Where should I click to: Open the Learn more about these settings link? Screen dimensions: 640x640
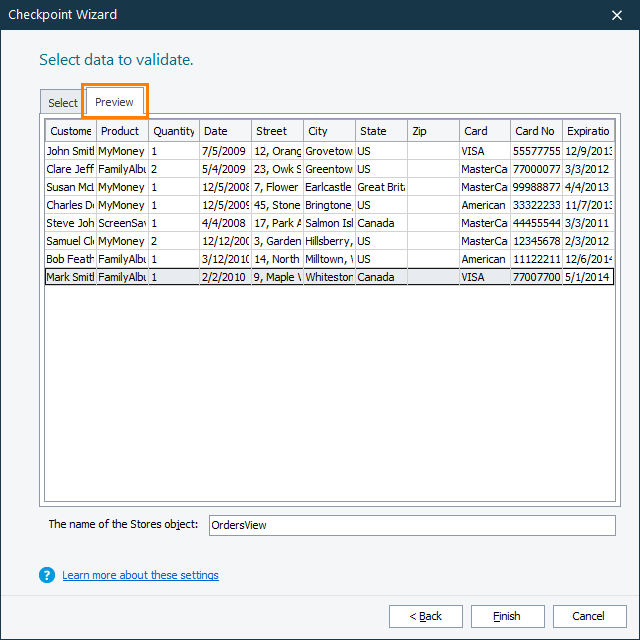tap(140, 575)
